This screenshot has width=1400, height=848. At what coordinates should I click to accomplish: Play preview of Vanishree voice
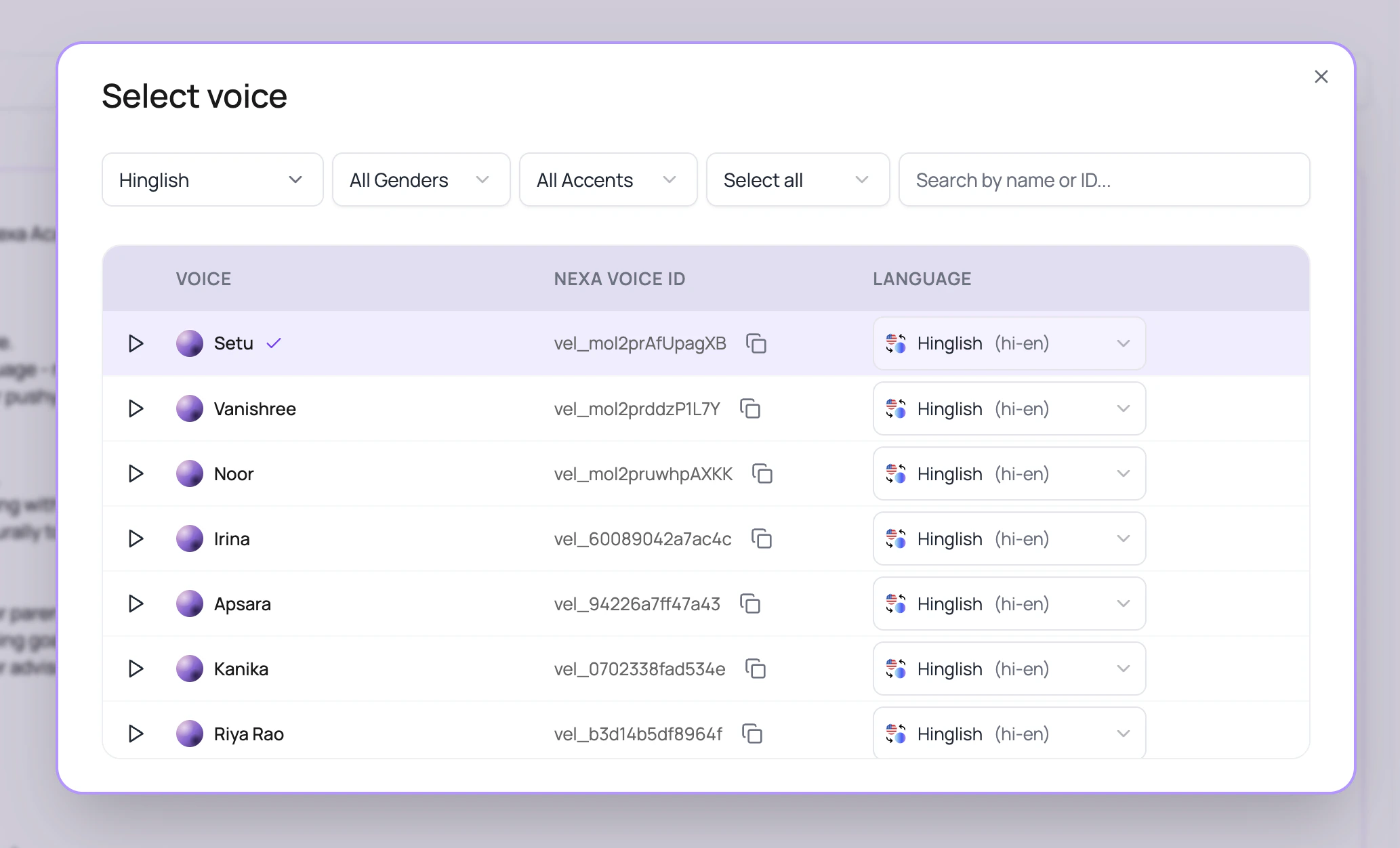click(136, 408)
